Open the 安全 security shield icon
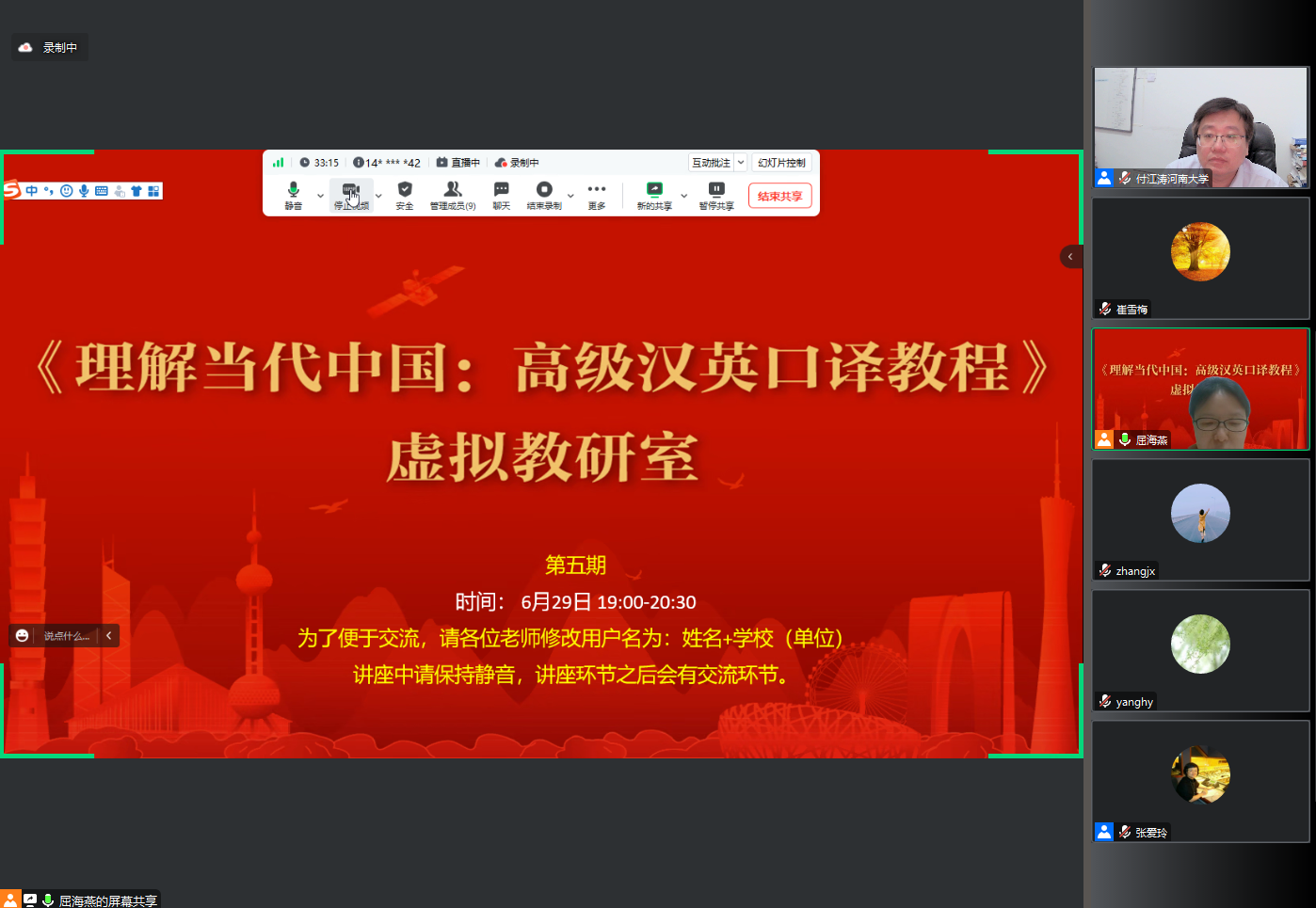Screen dimensions: 1316x908 point(405,195)
